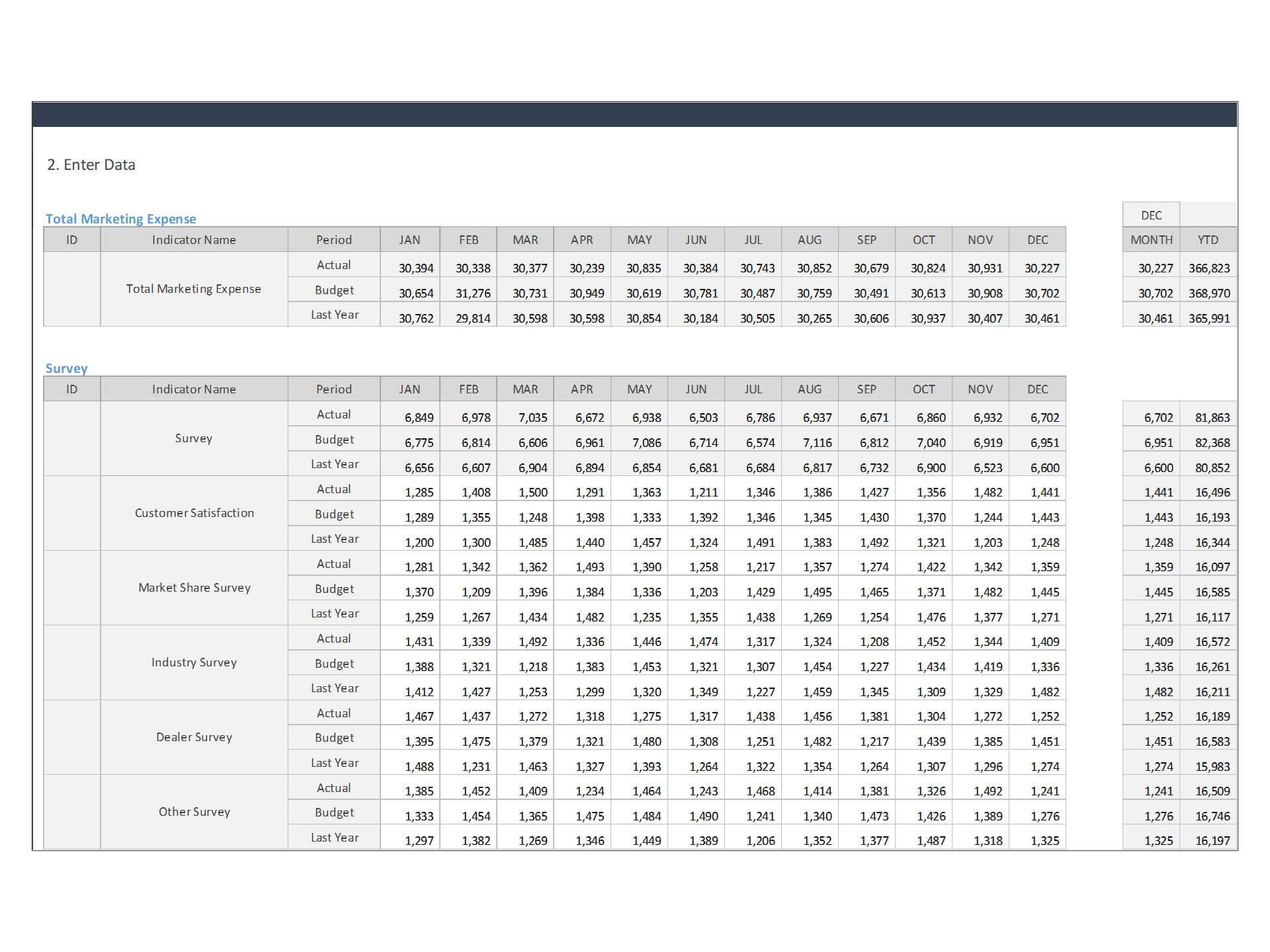Viewport: 1270px width, 952px height.
Task: Click the YTD column header
Action: (1208, 240)
